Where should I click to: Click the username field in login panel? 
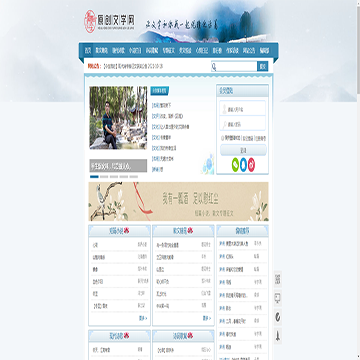243,109
